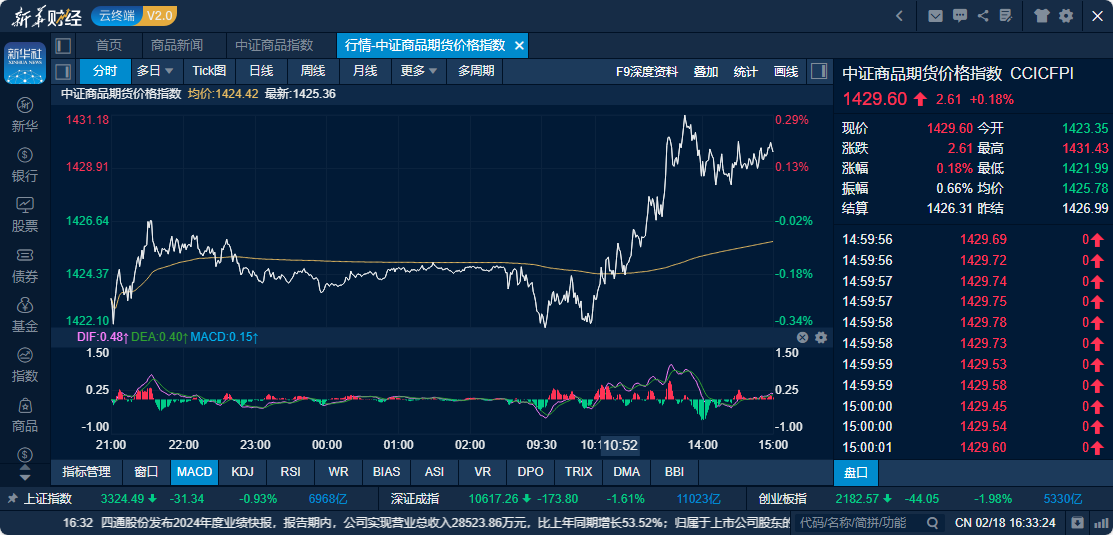This screenshot has width=1113, height=535.
Task: Switch to the 商品新闻 tab
Action: (176, 46)
